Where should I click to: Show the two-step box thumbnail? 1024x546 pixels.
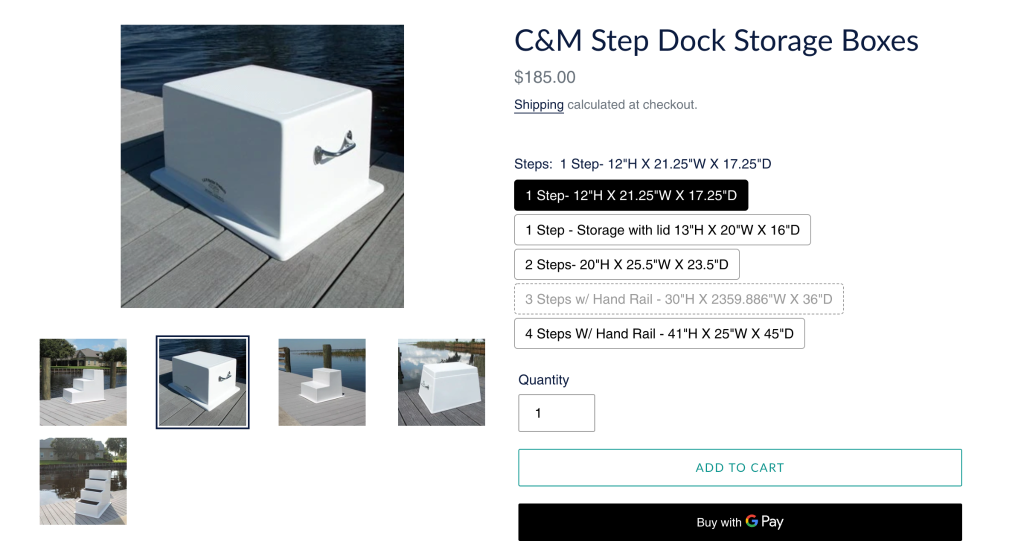pos(322,382)
